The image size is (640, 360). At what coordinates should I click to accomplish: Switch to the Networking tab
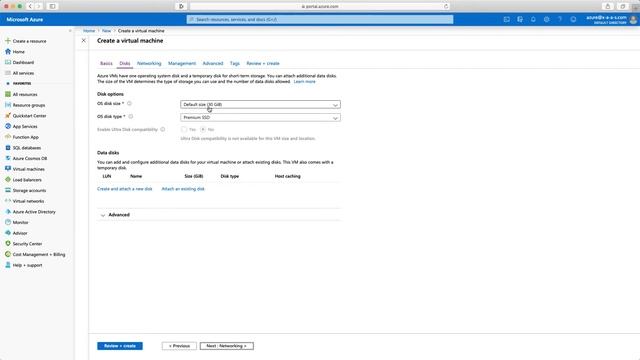click(149, 64)
